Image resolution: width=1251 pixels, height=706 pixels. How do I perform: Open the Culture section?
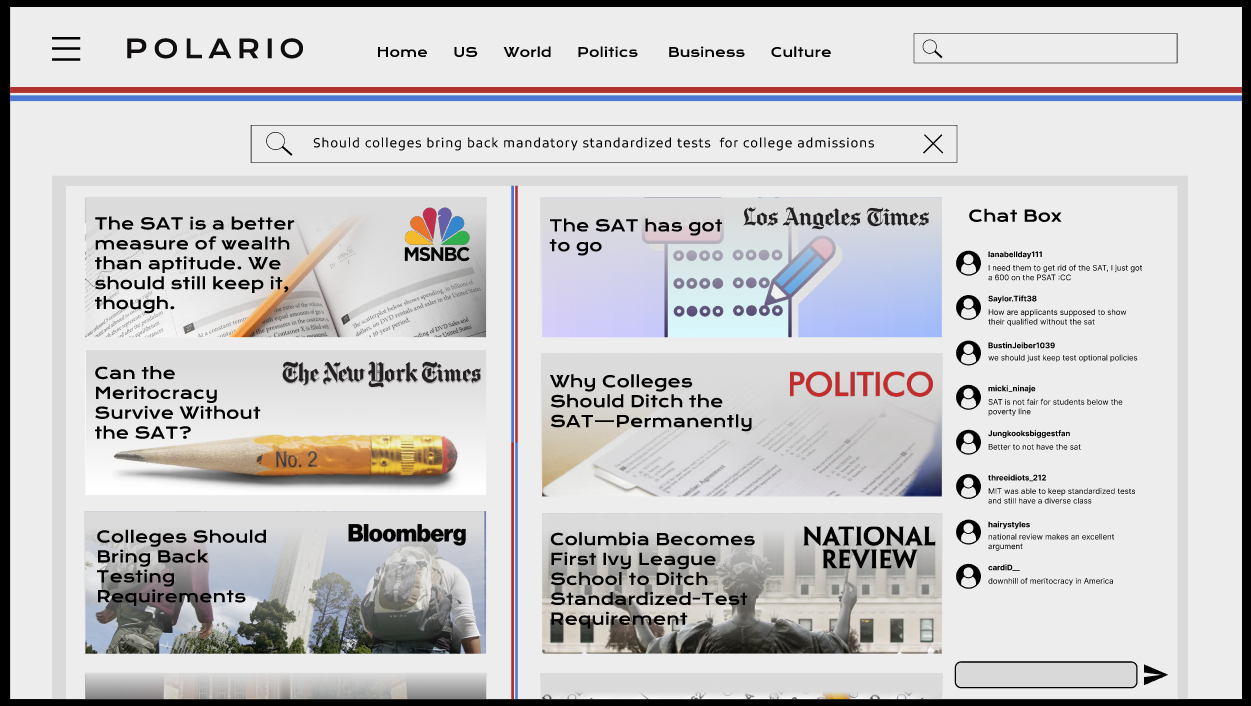pos(800,52)
